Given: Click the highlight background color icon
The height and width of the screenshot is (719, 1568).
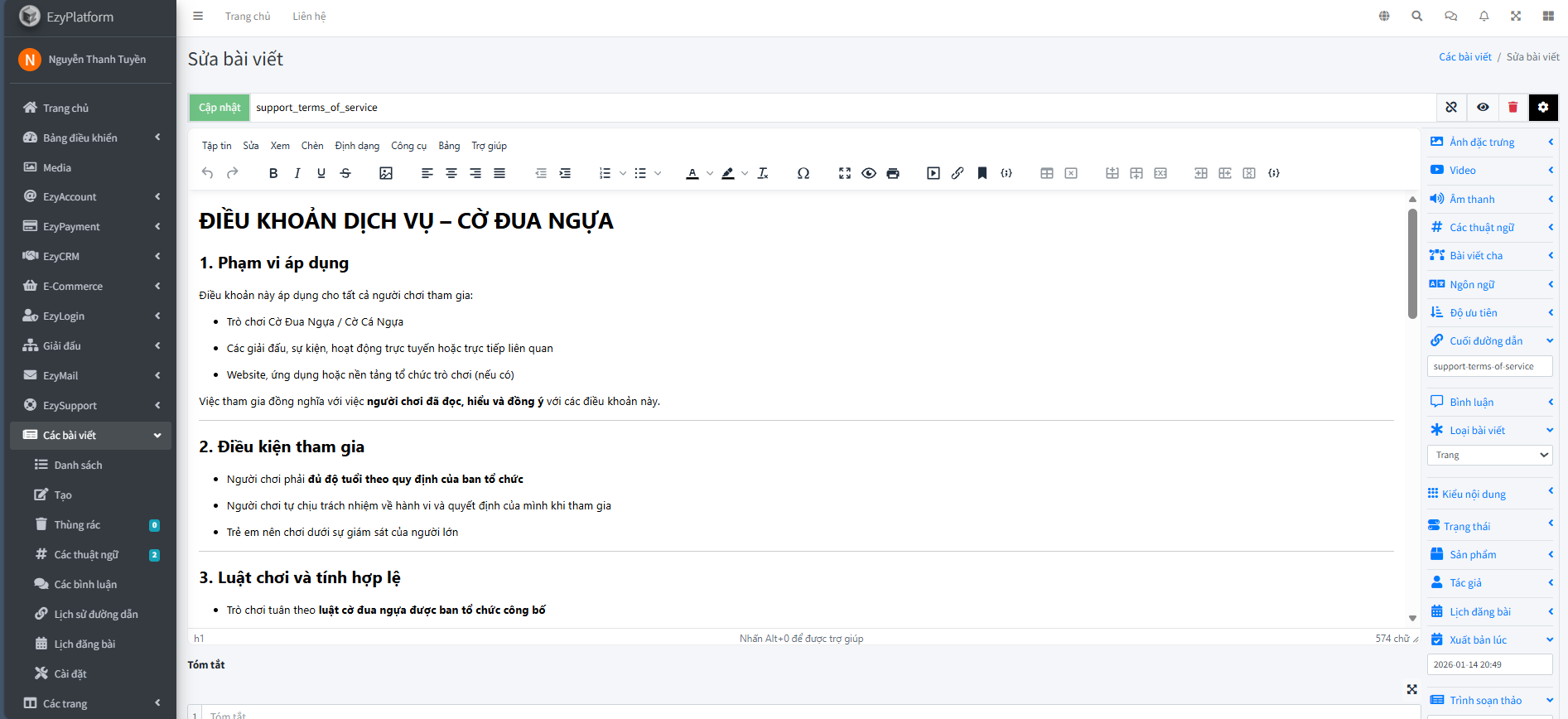Looking at the screenshot, I should tap(727, 173).
